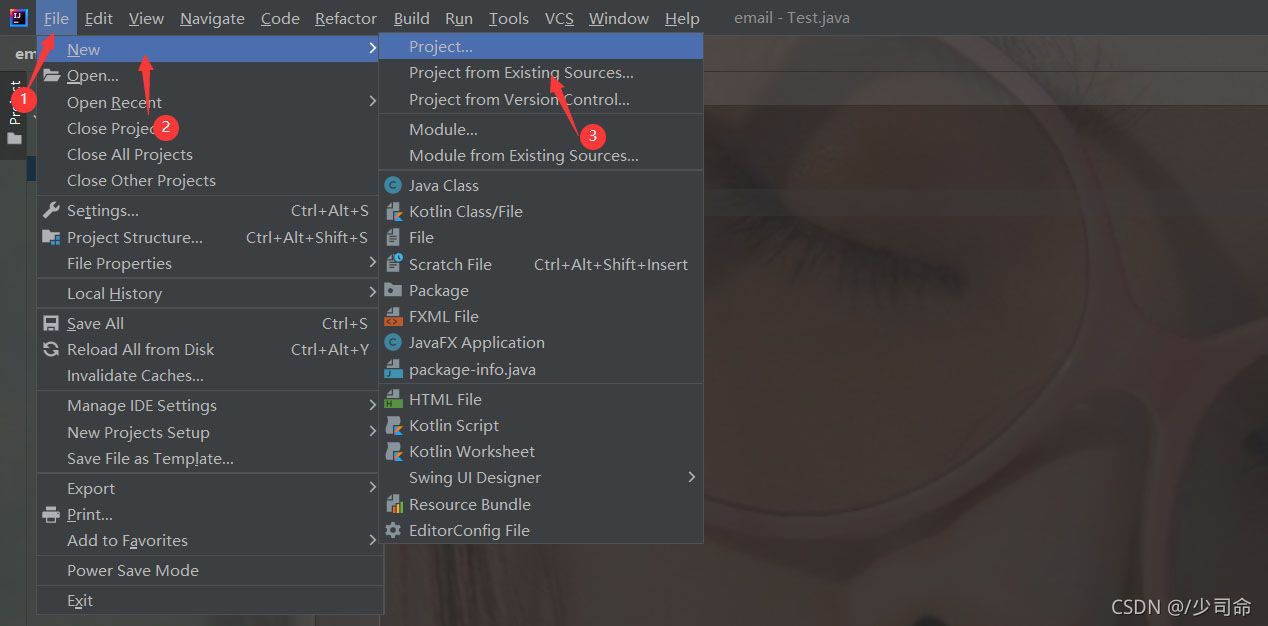Click the Kotlin Class/File icon

(393, 211)
